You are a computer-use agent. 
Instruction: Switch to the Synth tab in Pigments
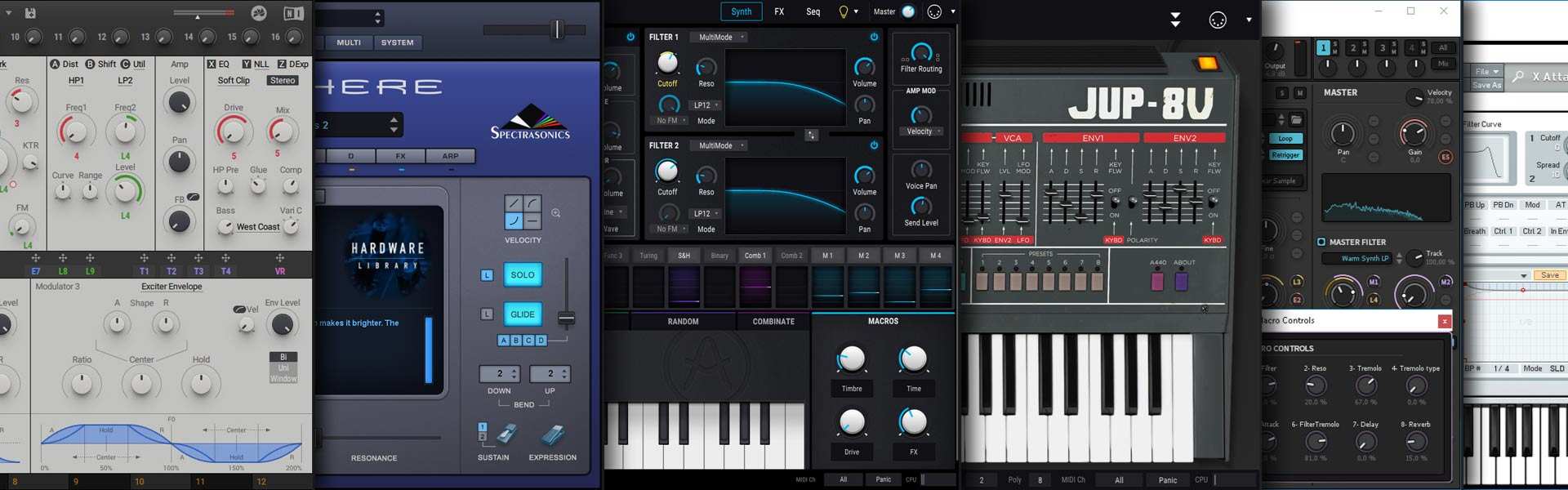(742, 11)
